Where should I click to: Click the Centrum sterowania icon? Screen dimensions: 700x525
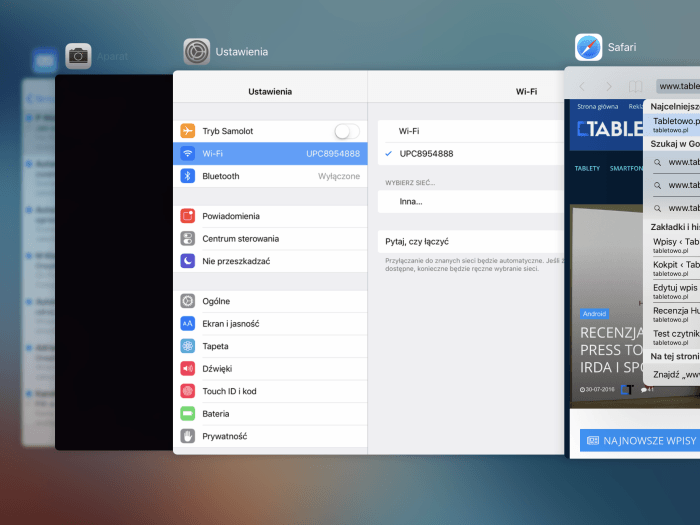(x=188, y=238)
